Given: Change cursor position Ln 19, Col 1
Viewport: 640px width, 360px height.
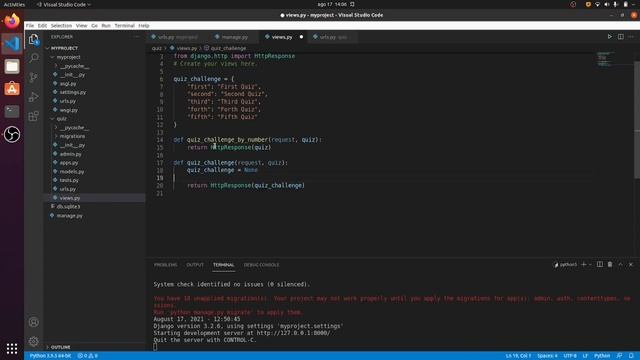Looking at the screenshot, I should pyautogui.click(x=518, y=356).
